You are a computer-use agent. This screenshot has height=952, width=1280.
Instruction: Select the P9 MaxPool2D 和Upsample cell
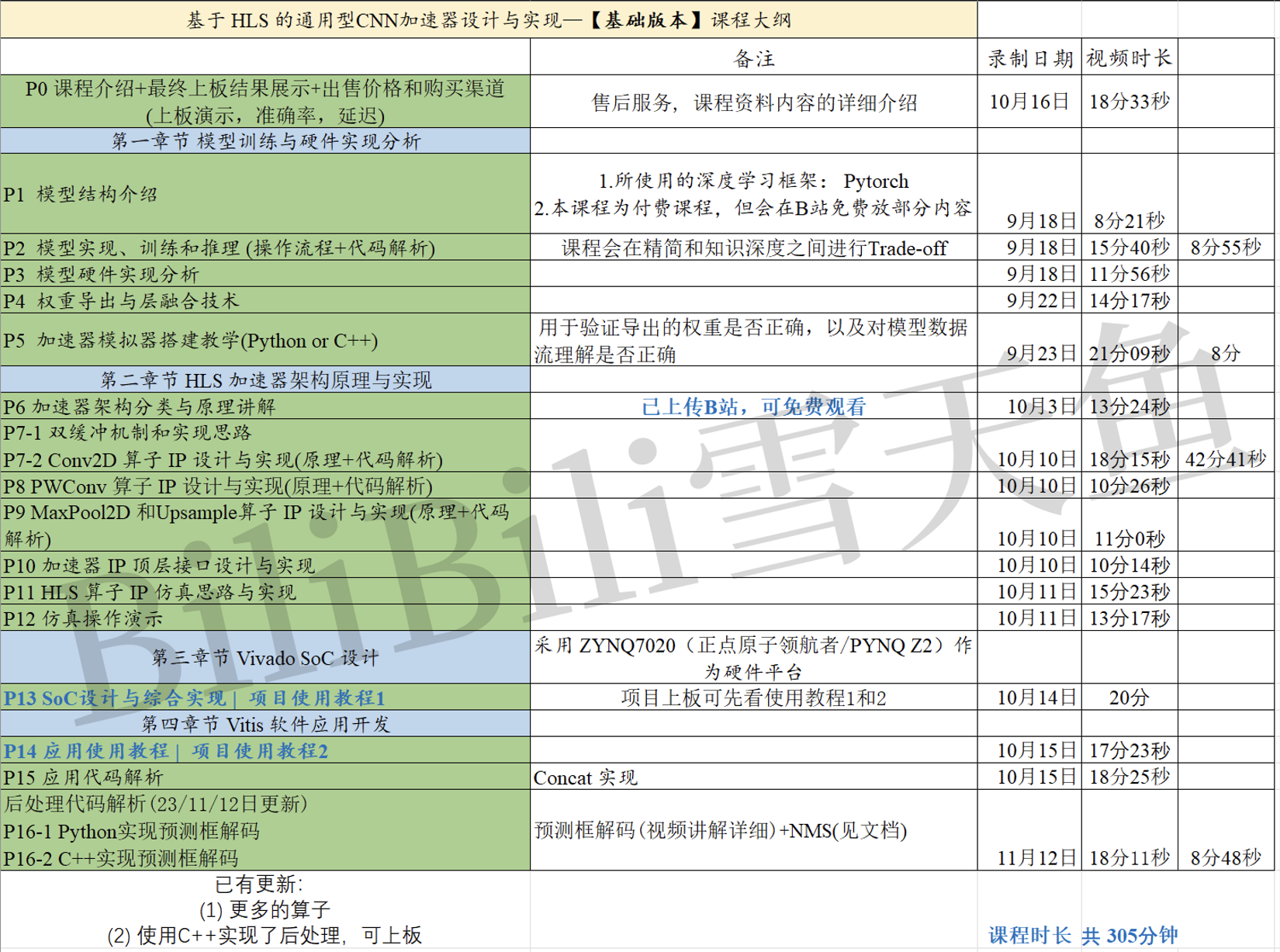pyautogui.click(x=265, y=525)
